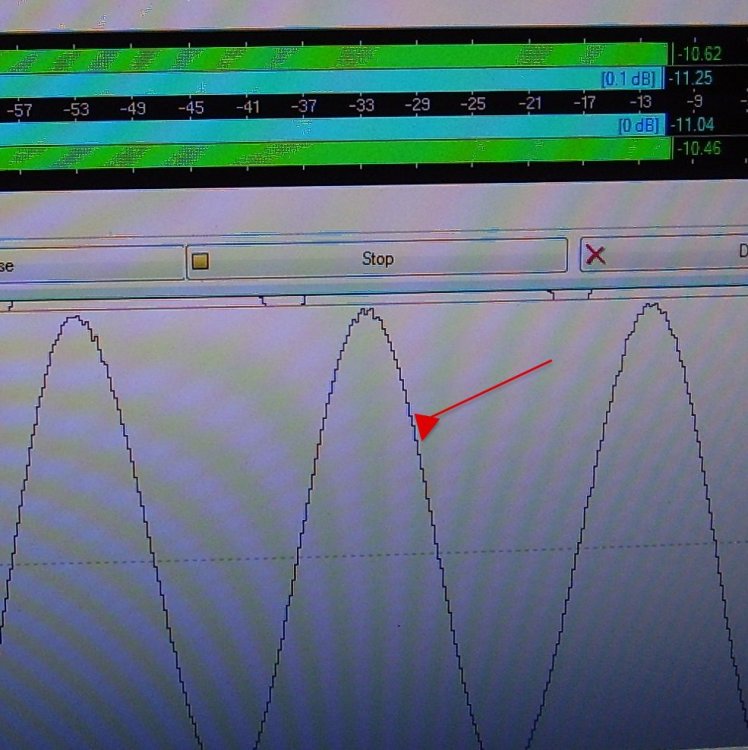
Task: Click the upper cyan RMS meter bar
Action: click(x=300, y=81)
